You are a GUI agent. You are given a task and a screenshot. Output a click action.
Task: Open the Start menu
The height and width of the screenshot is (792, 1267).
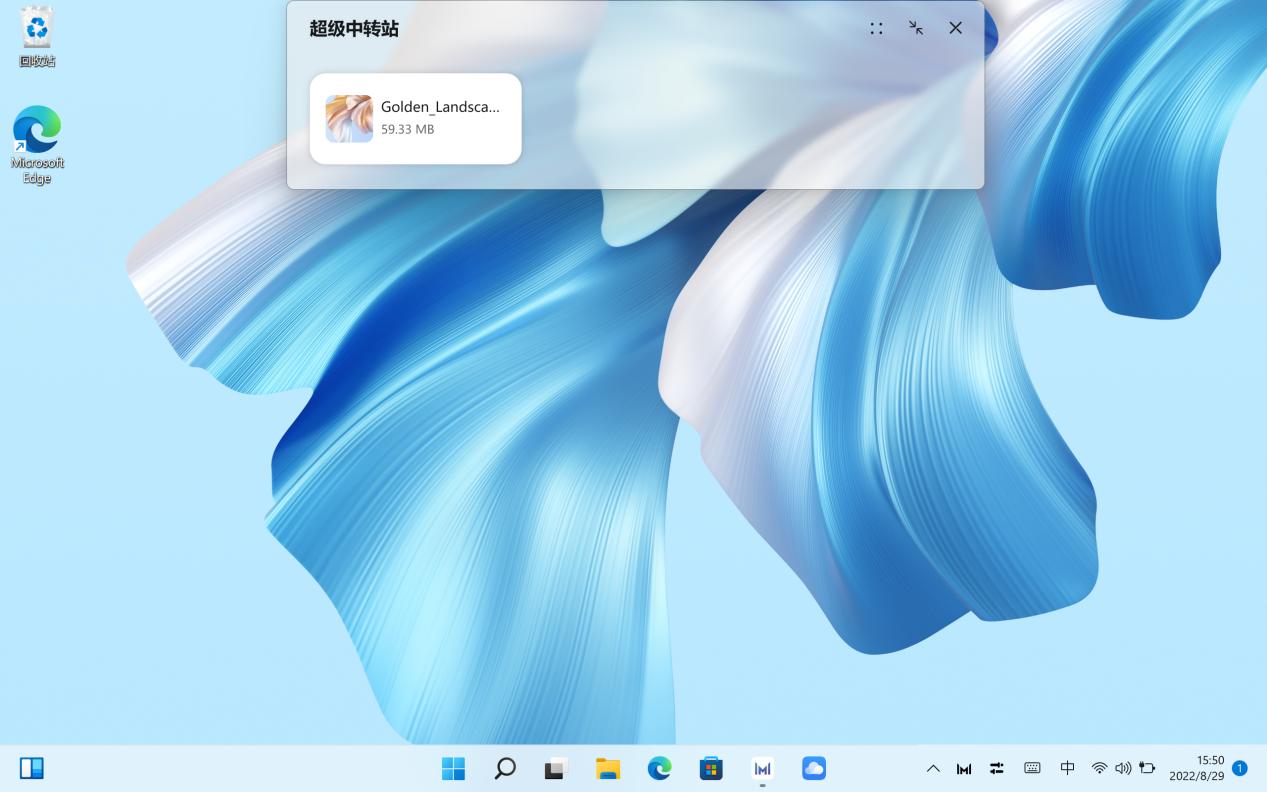coord(453,768)
